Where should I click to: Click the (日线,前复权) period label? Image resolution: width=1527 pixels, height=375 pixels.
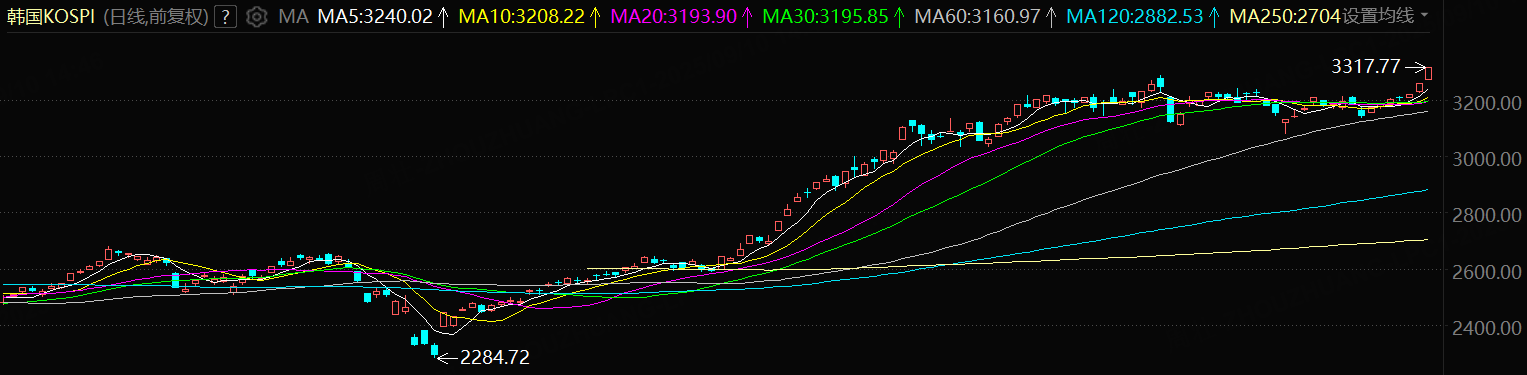(x=156, y=16)
